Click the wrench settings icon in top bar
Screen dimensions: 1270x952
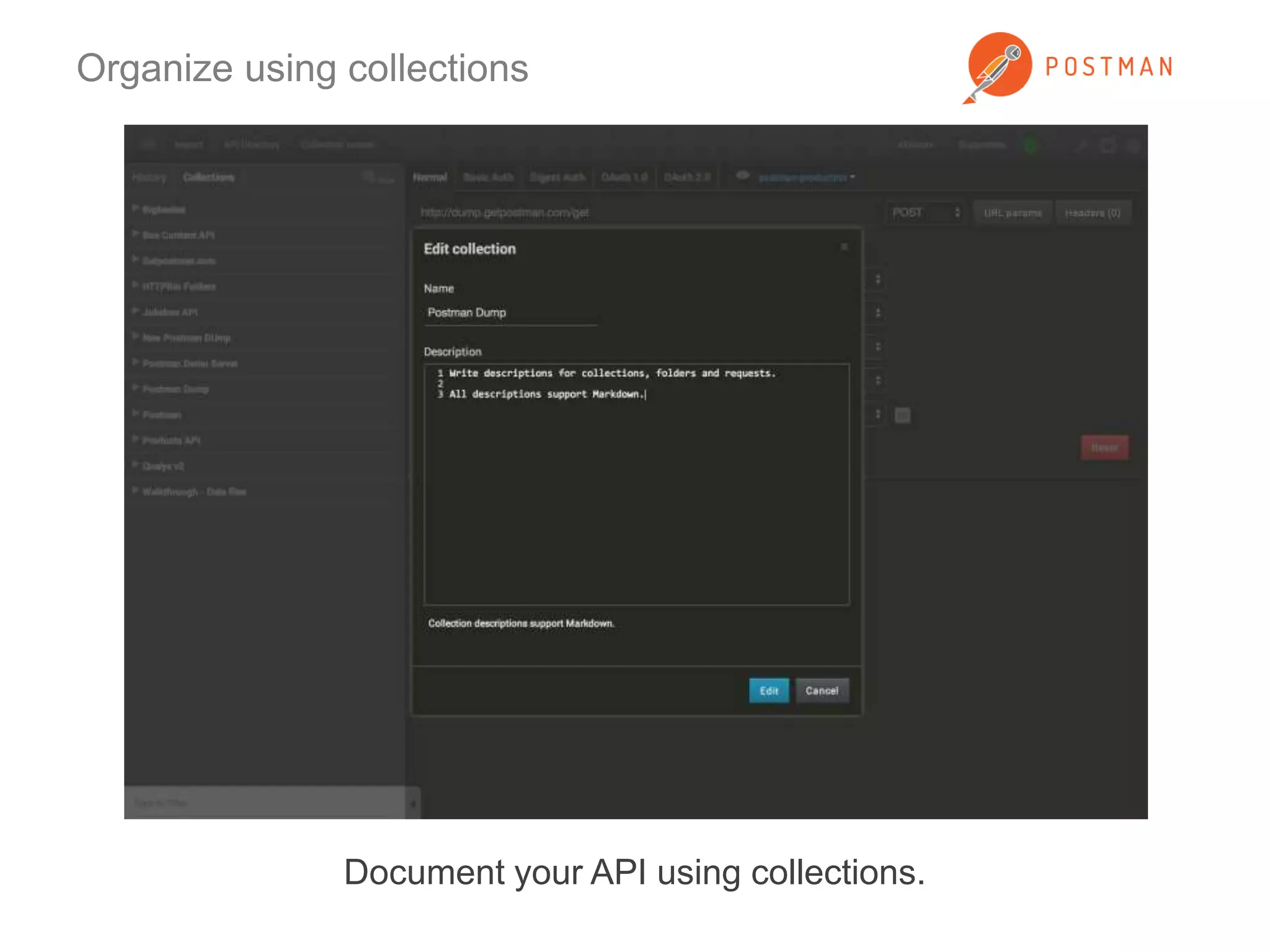coord(1081,145)
